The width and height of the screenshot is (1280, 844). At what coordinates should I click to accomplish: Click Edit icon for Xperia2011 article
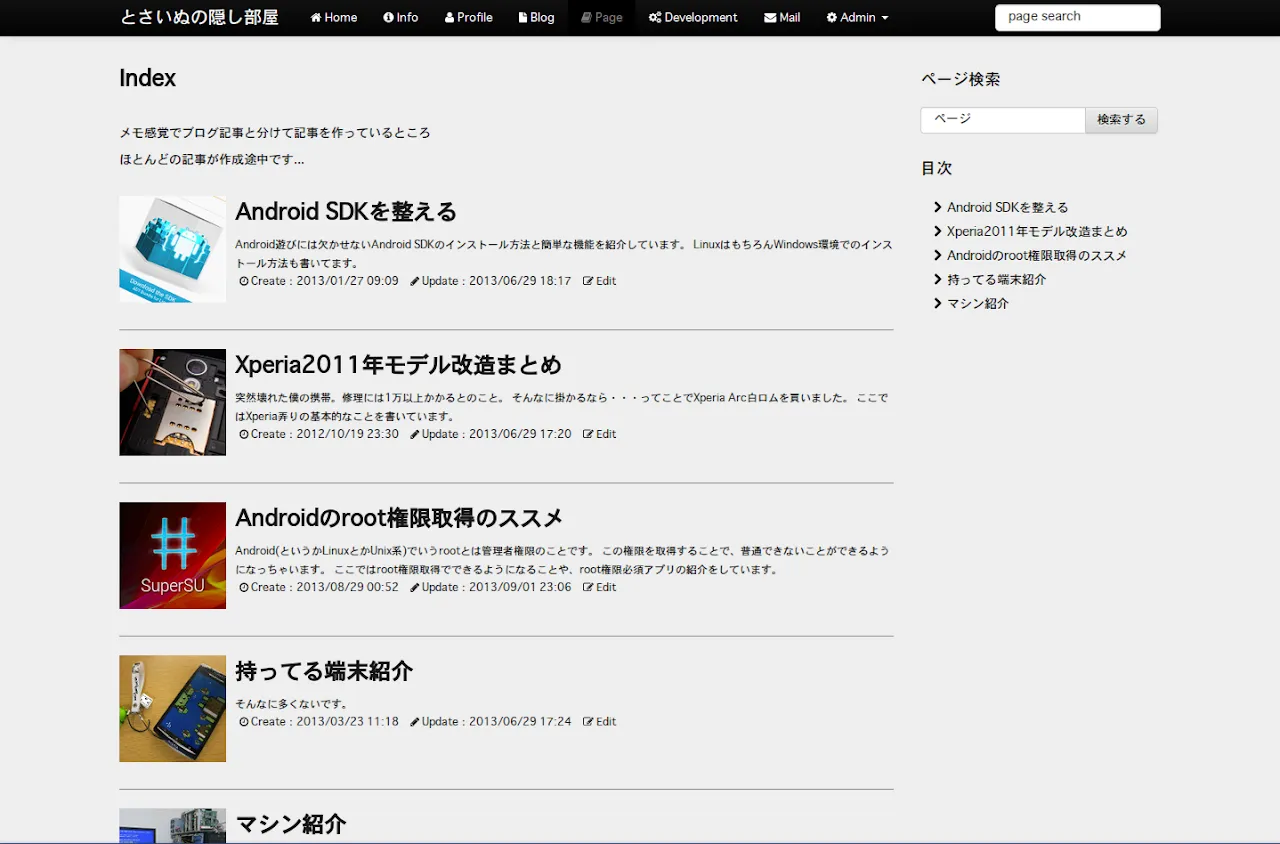click(x=588, y=435)
